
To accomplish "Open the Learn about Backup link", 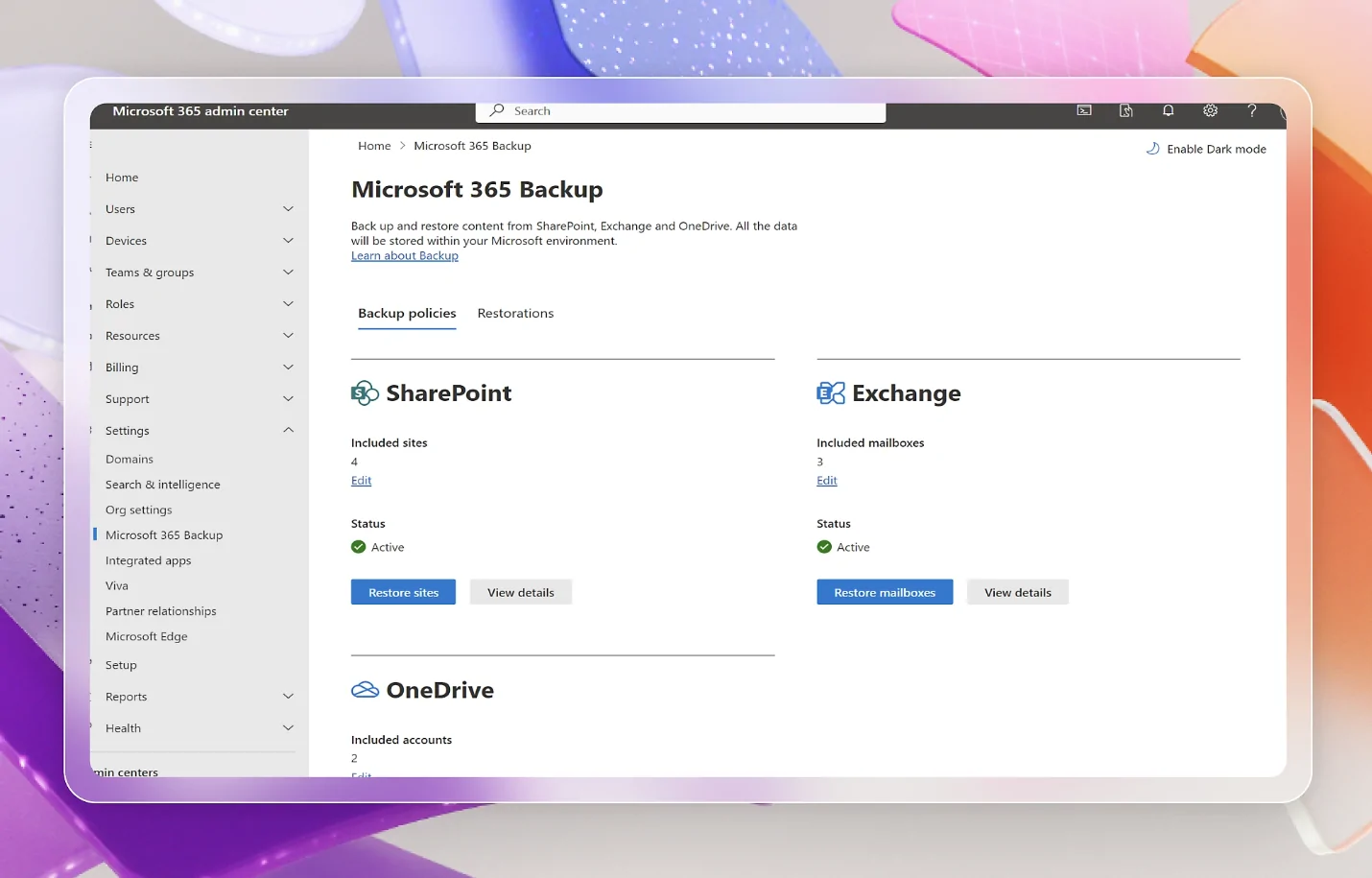I will pyautogui.click(x=404, y=255).
